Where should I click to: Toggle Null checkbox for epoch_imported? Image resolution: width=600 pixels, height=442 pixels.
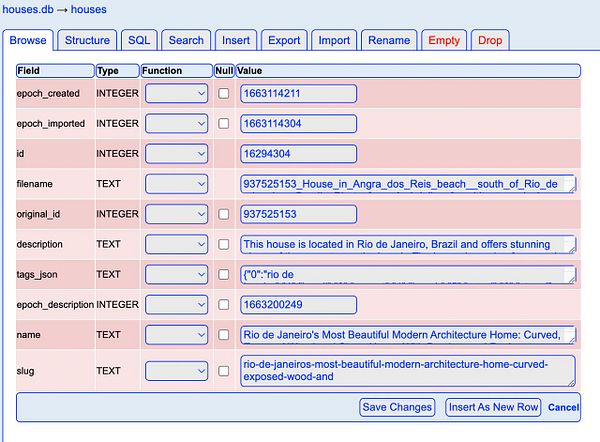tap(223, 124)
